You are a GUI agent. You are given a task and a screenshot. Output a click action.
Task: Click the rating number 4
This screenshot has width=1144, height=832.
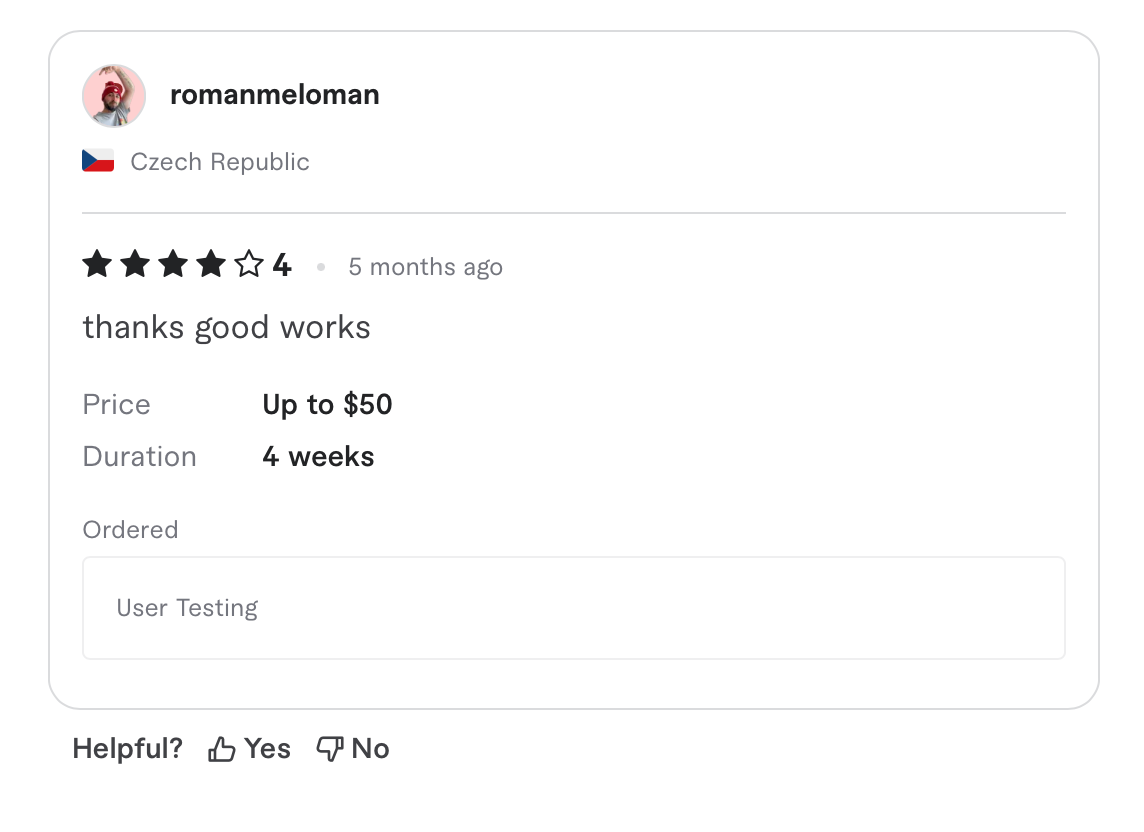point(282,264)
